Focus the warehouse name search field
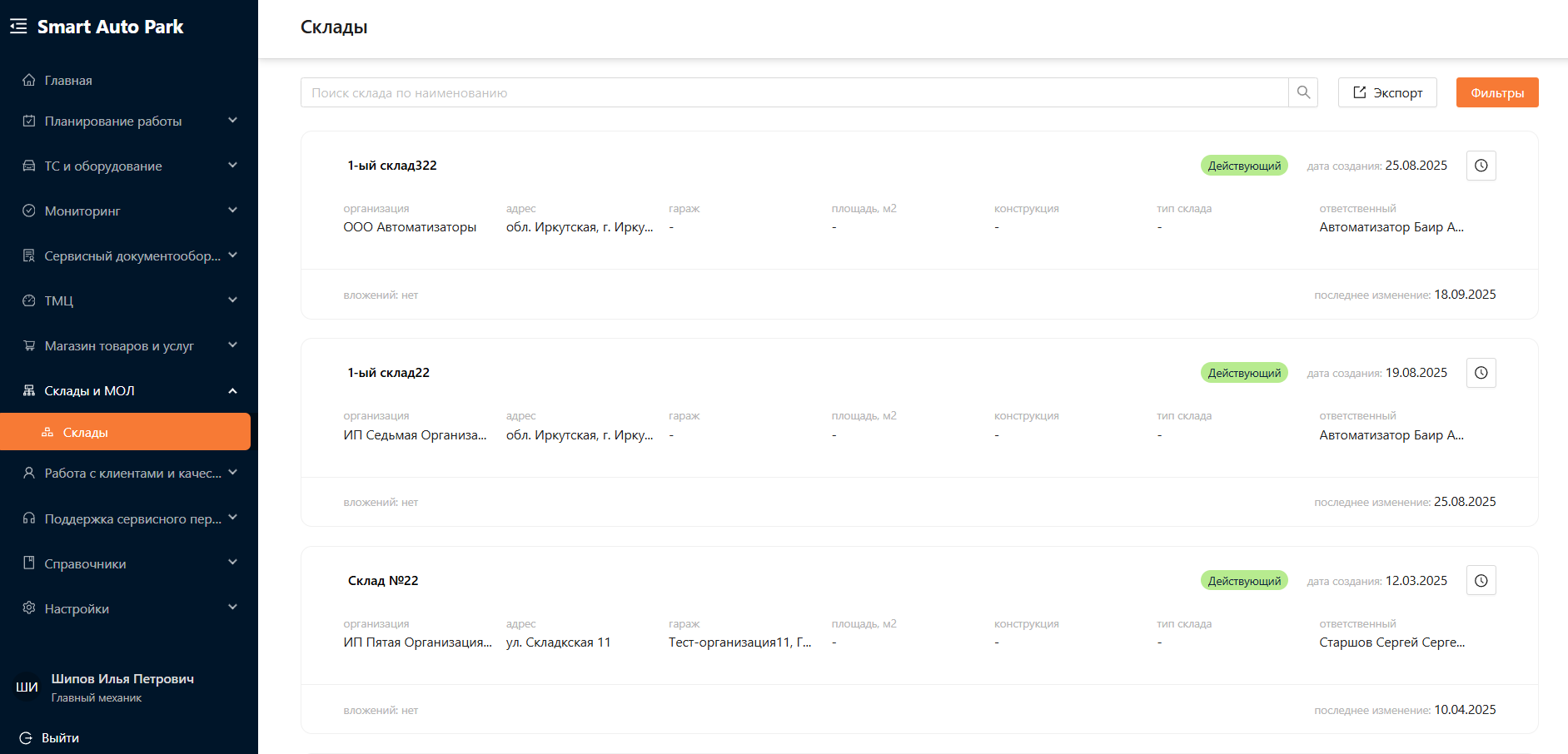 794,92
